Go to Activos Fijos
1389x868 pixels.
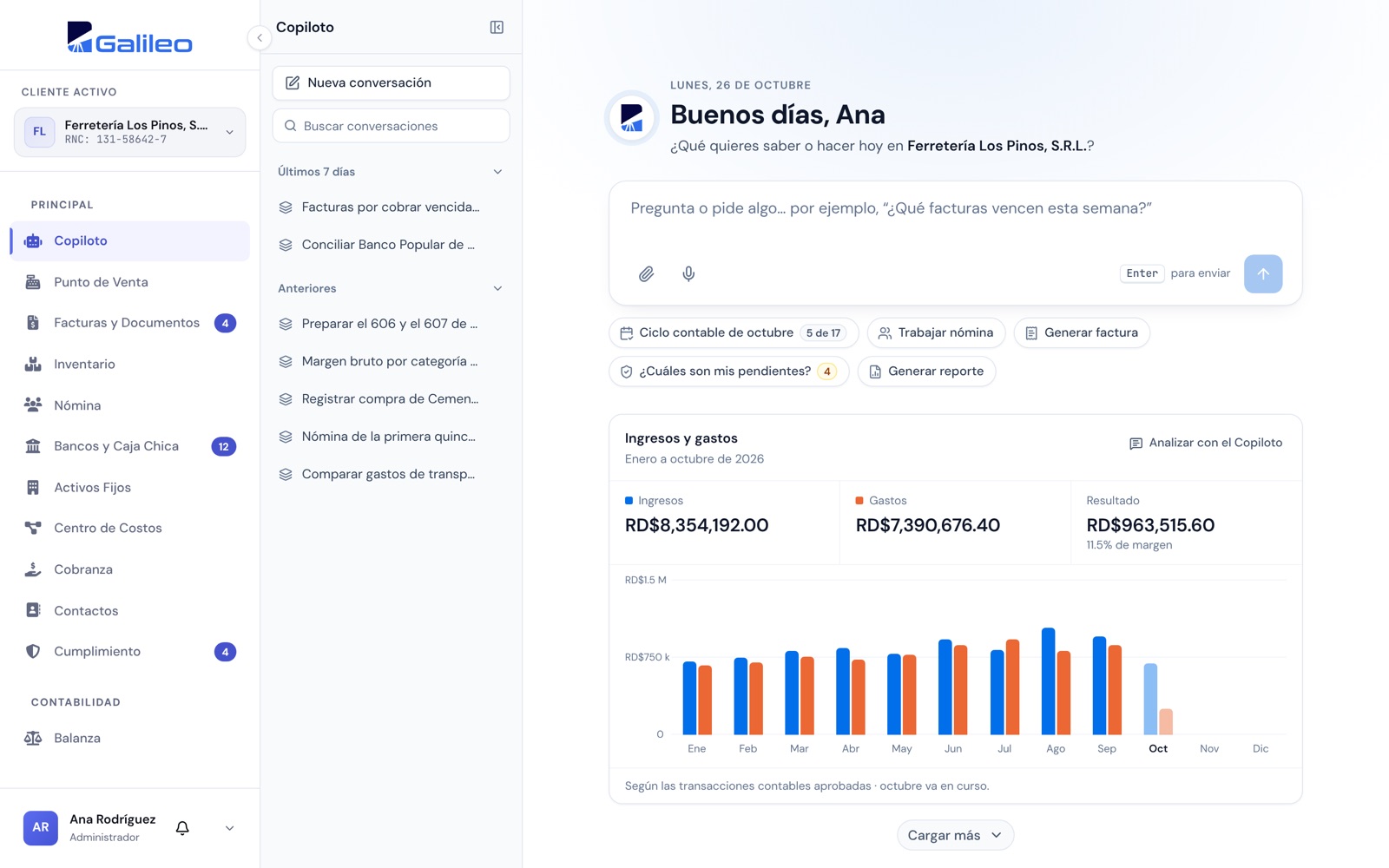point(130,488)
